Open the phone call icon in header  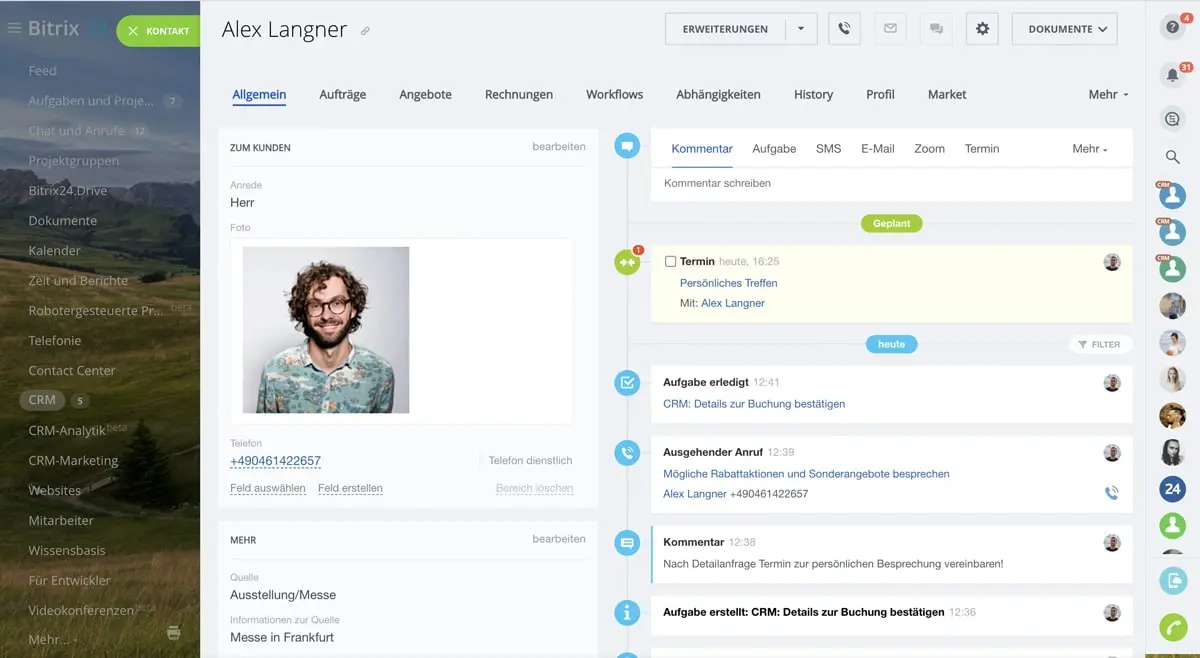pyautogui.click(x=844, y=29)
